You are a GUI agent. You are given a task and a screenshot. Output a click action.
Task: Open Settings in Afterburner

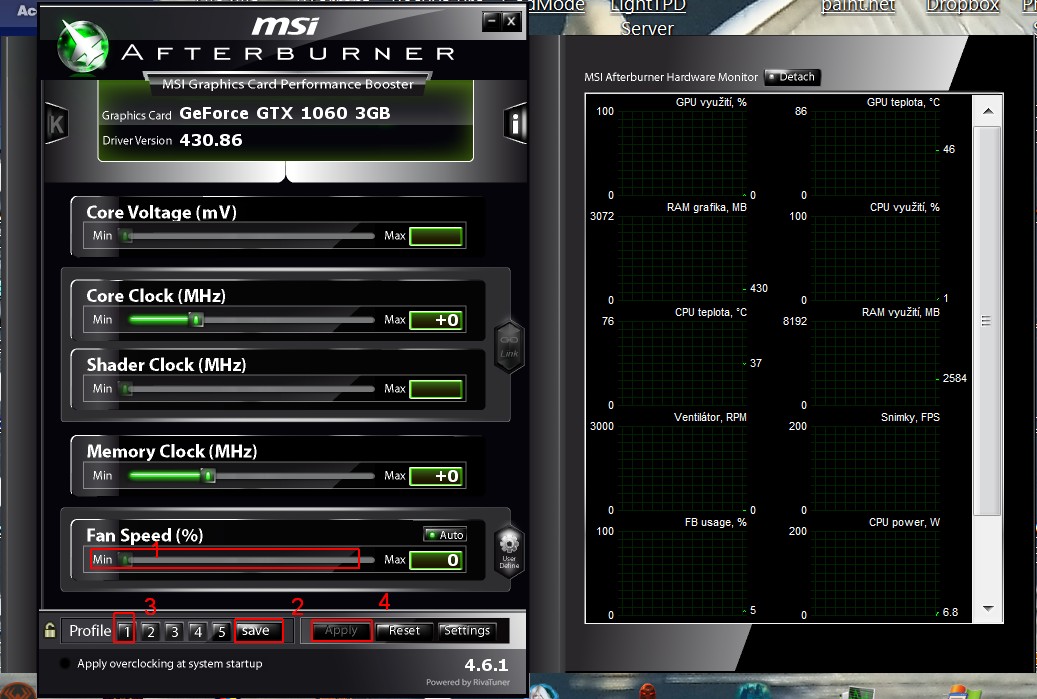467,631
